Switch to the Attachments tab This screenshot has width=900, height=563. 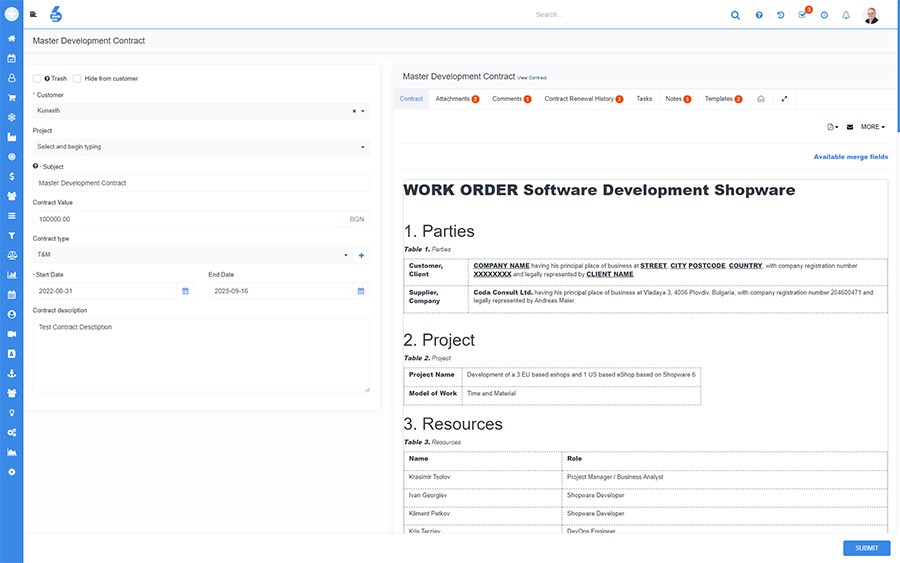(457, 99)
